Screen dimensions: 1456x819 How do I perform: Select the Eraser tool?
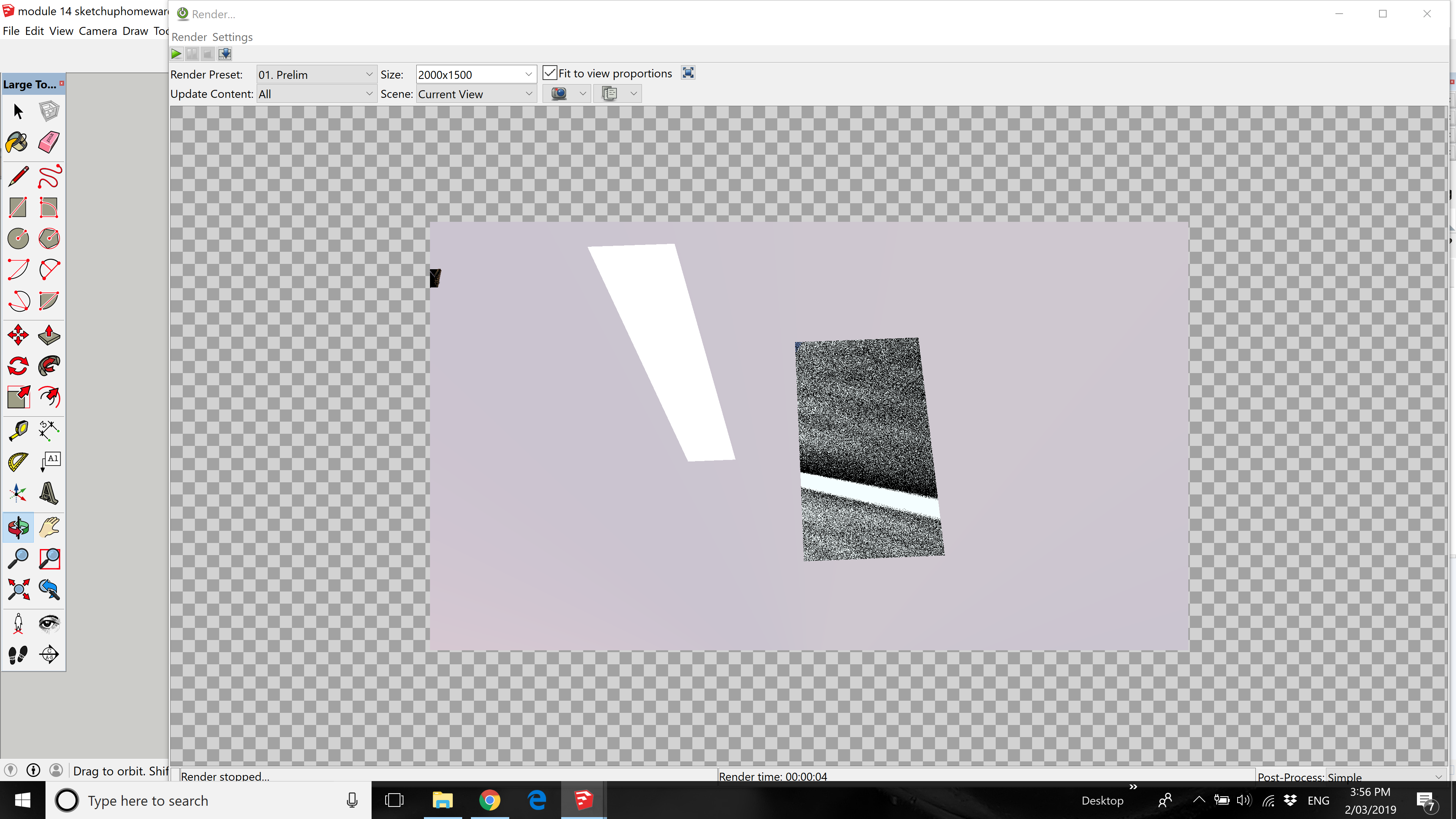pos(49,143)
